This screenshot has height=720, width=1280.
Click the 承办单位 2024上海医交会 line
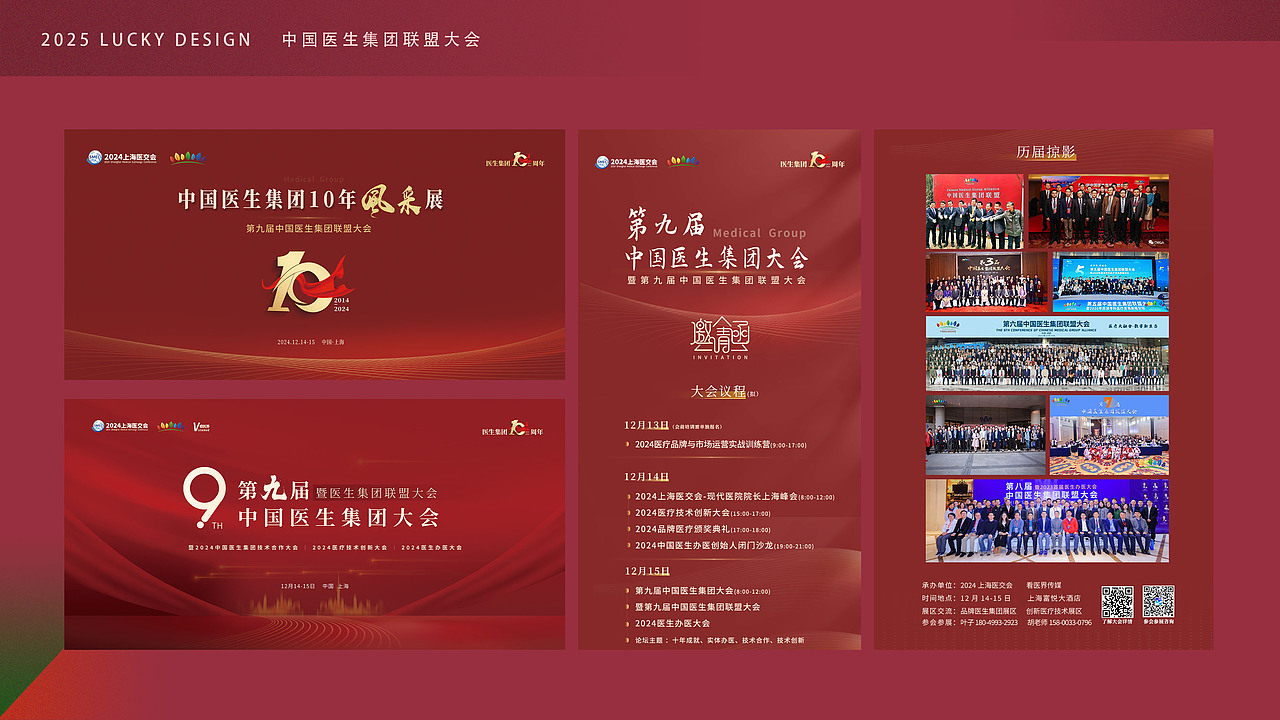967,585
